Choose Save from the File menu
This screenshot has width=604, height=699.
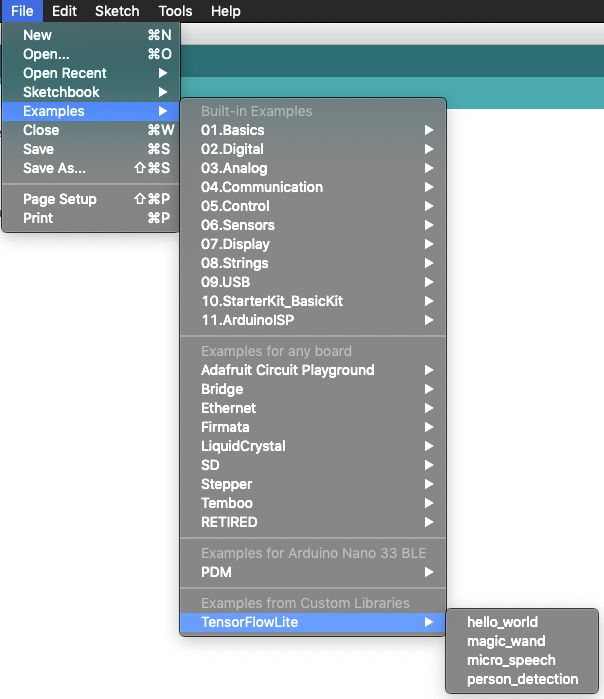(x=90, y=149)
